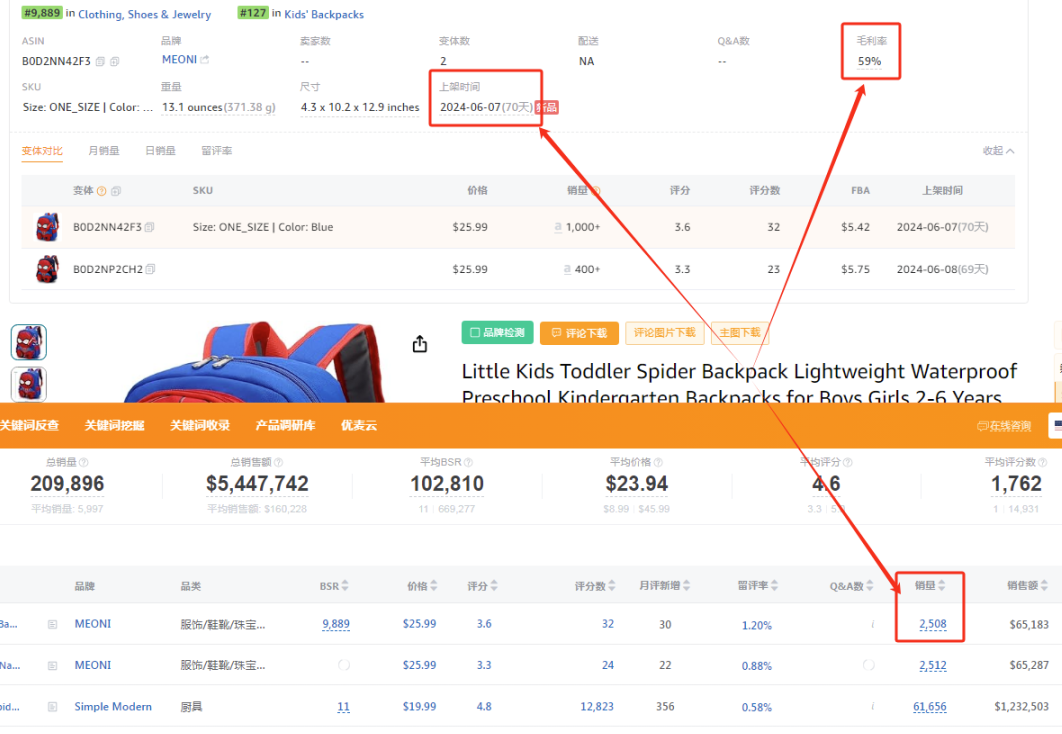Select the blue backpack thumbnail in the B0D2NN42F3 row
This screenshot has height=734, width=1062.
pos(47,227)
